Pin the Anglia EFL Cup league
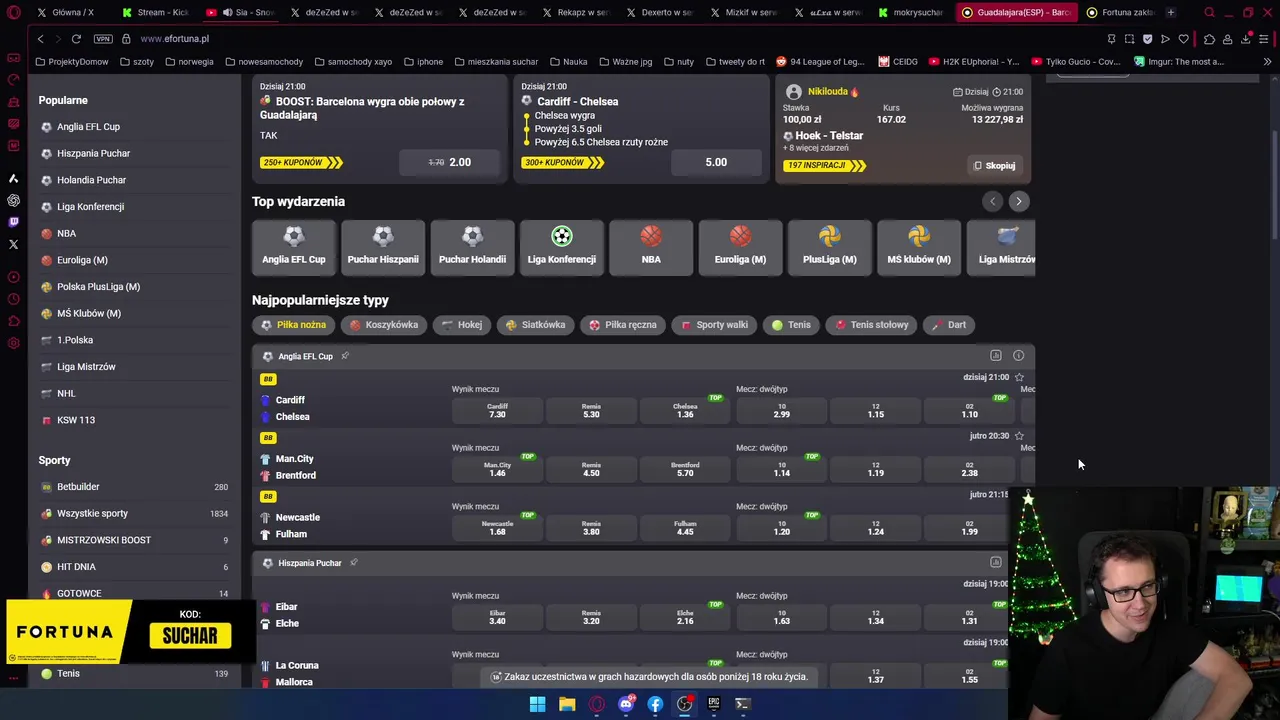The image size is (1280, 720). tap(345, 356)
